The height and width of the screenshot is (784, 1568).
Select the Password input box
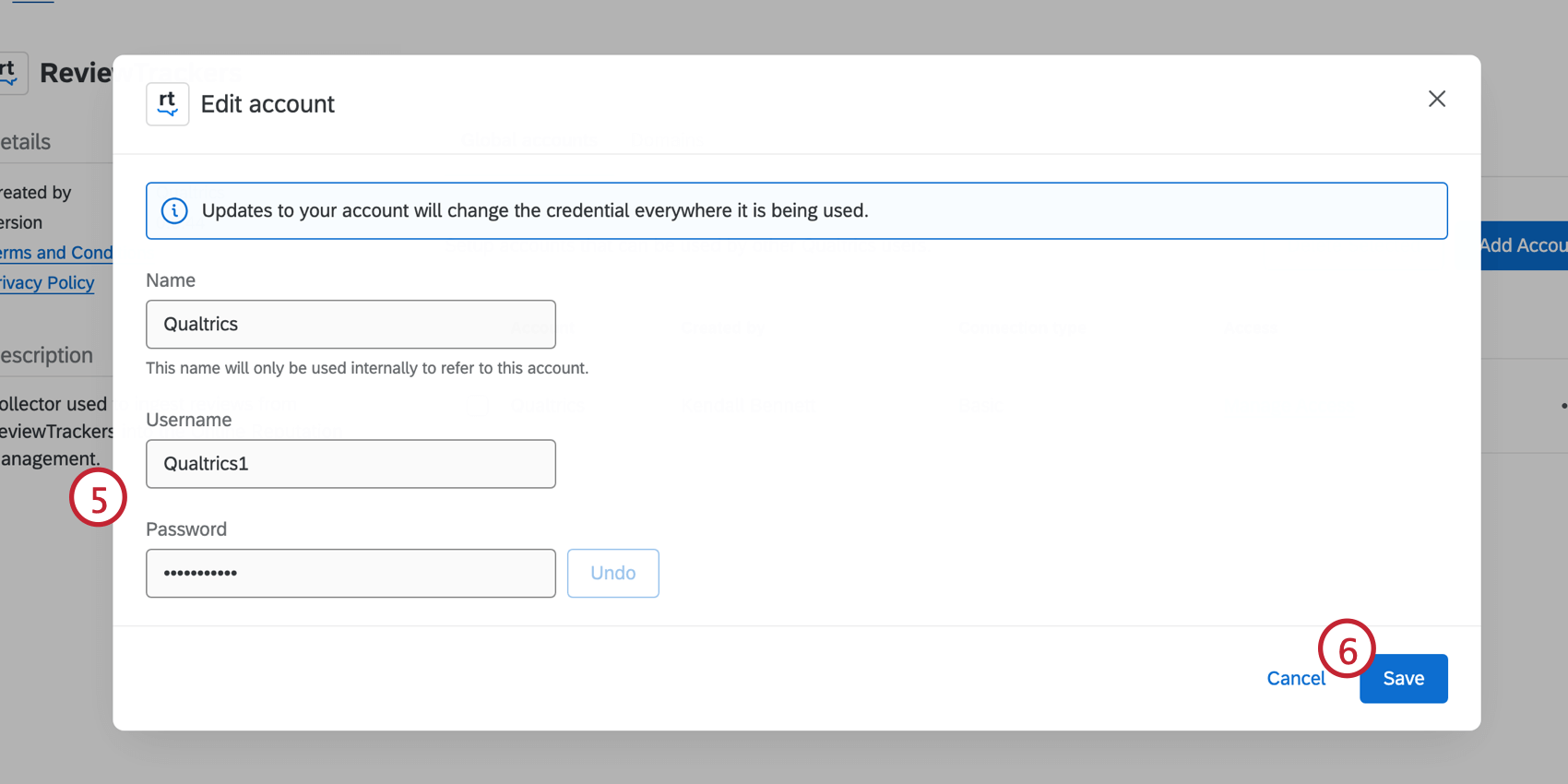pyautogui.click(x=350, y=574)
